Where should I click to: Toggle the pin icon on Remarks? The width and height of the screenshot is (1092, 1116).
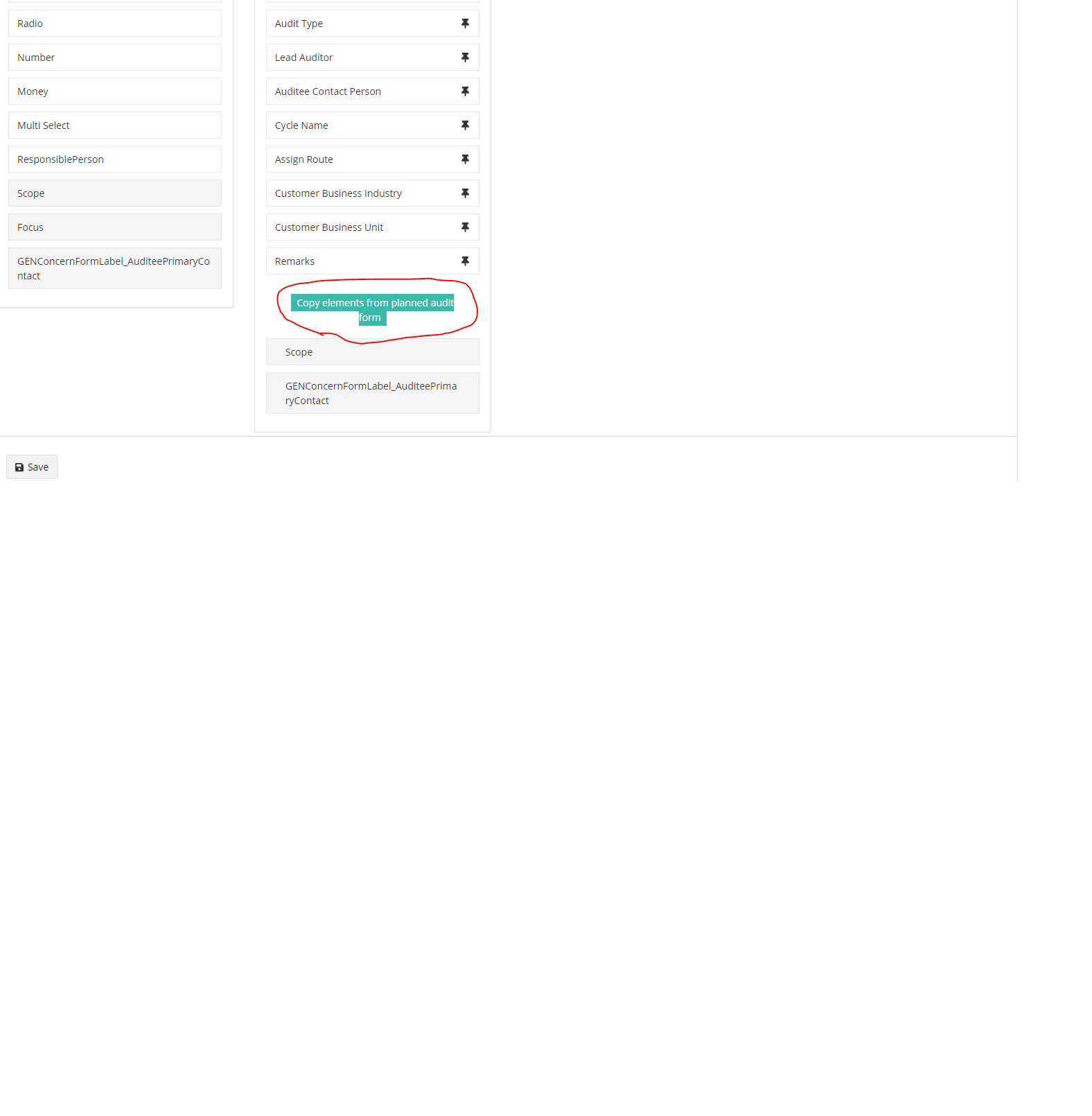[465, 261]
